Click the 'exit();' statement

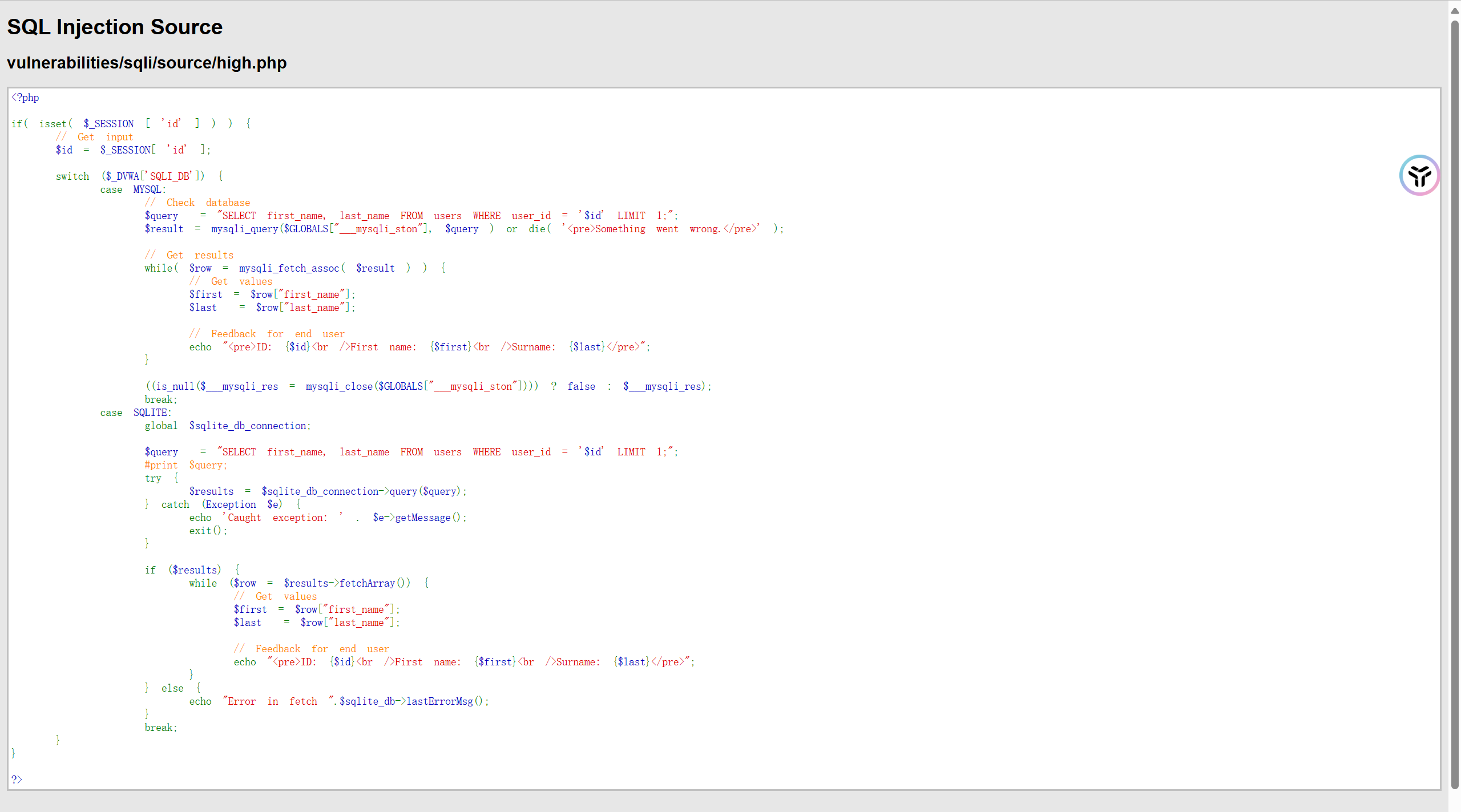pos(208,531)
